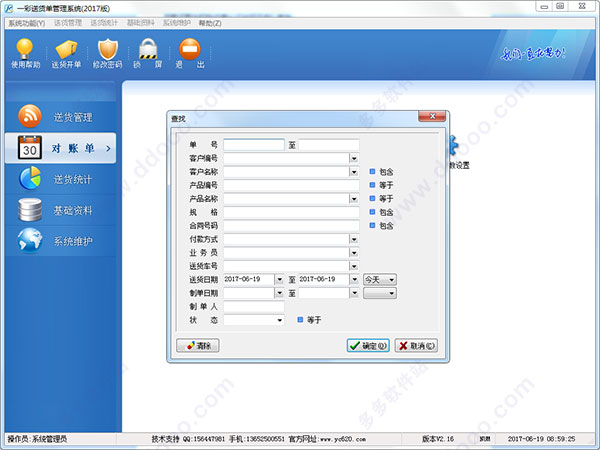Click the 单号 start input field
This screenshot has width=600, height=450.
[x=254, y=145]
